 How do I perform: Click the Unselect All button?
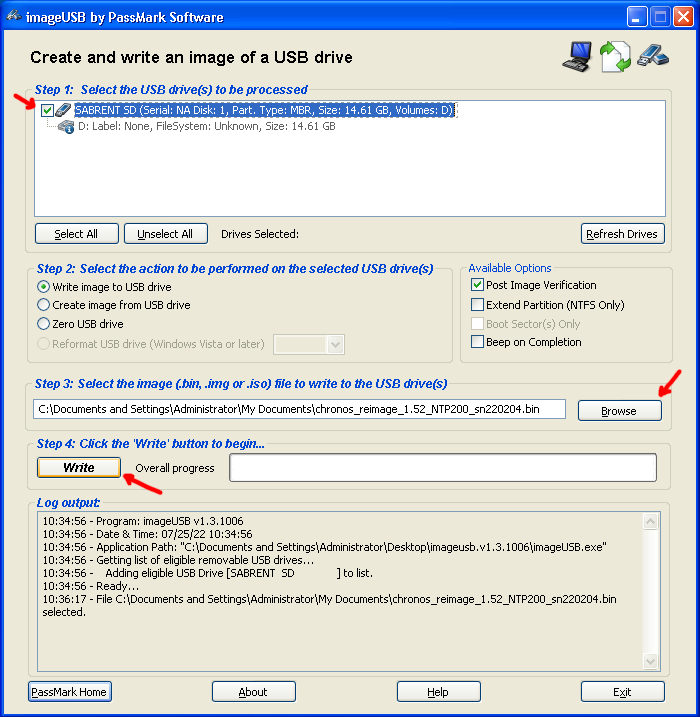tap(166, 234)
